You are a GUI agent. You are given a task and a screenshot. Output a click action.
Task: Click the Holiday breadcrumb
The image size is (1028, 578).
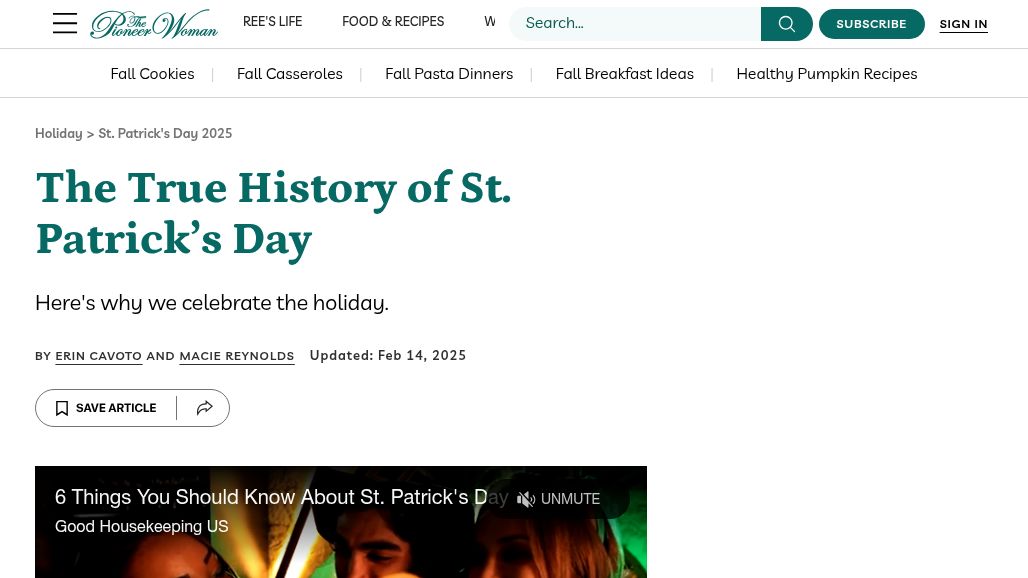[x=59, y=134]
